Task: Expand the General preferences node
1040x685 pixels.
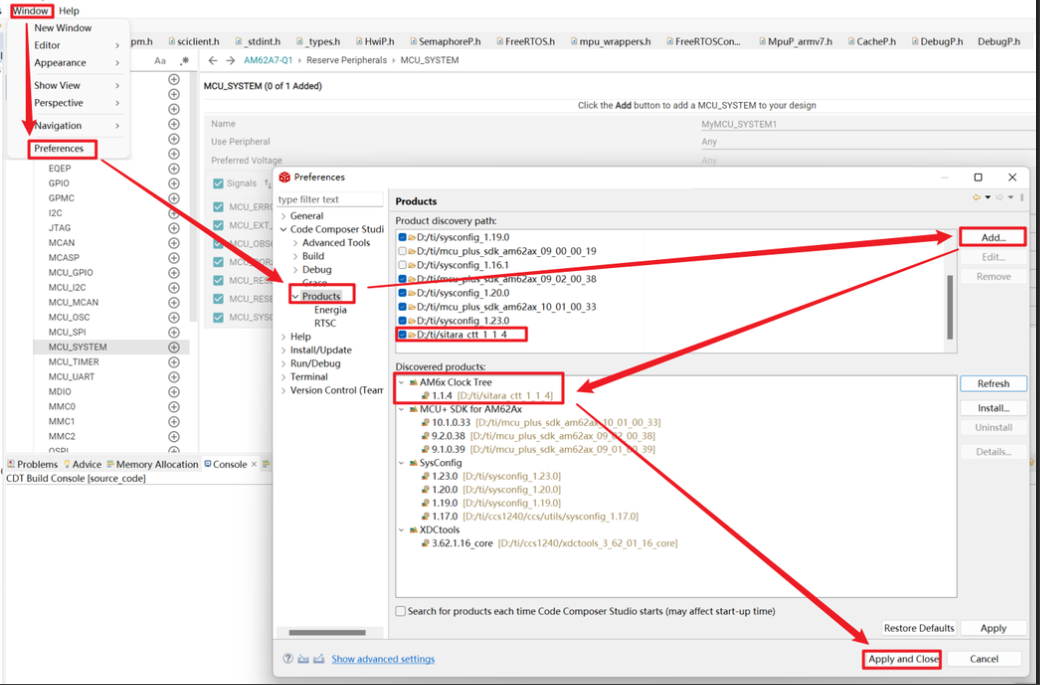Action: pyautogui.click(x=284, y=216)
